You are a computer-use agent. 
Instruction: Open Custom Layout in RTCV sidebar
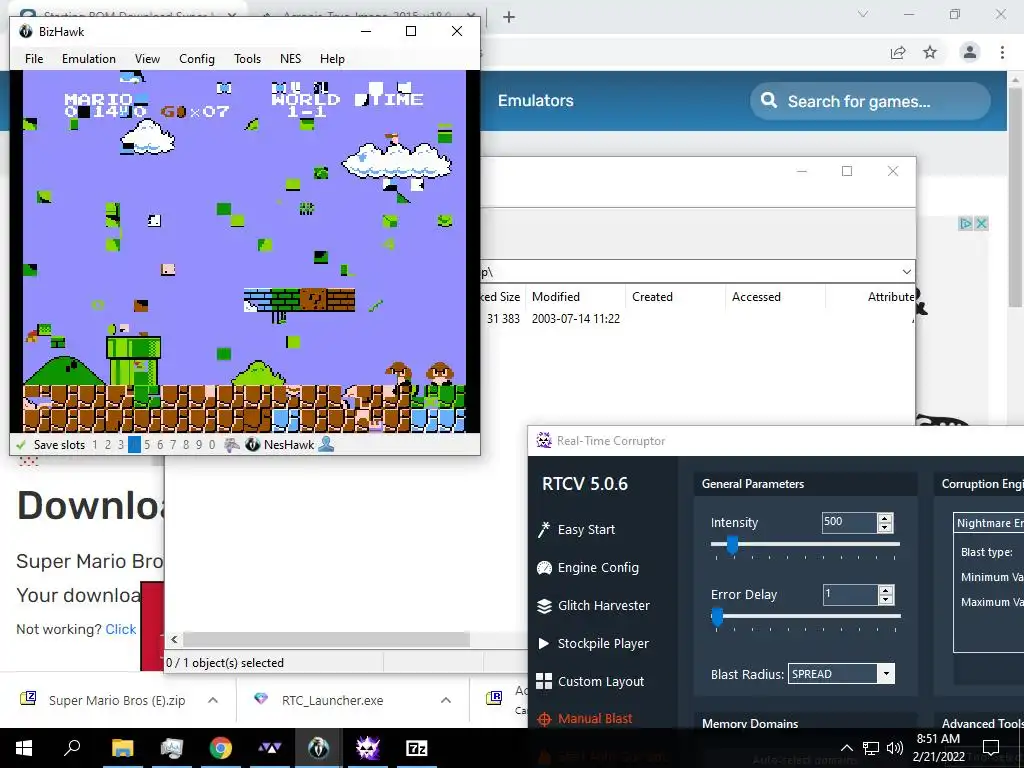pyautogui.click(x=590, y=681)
